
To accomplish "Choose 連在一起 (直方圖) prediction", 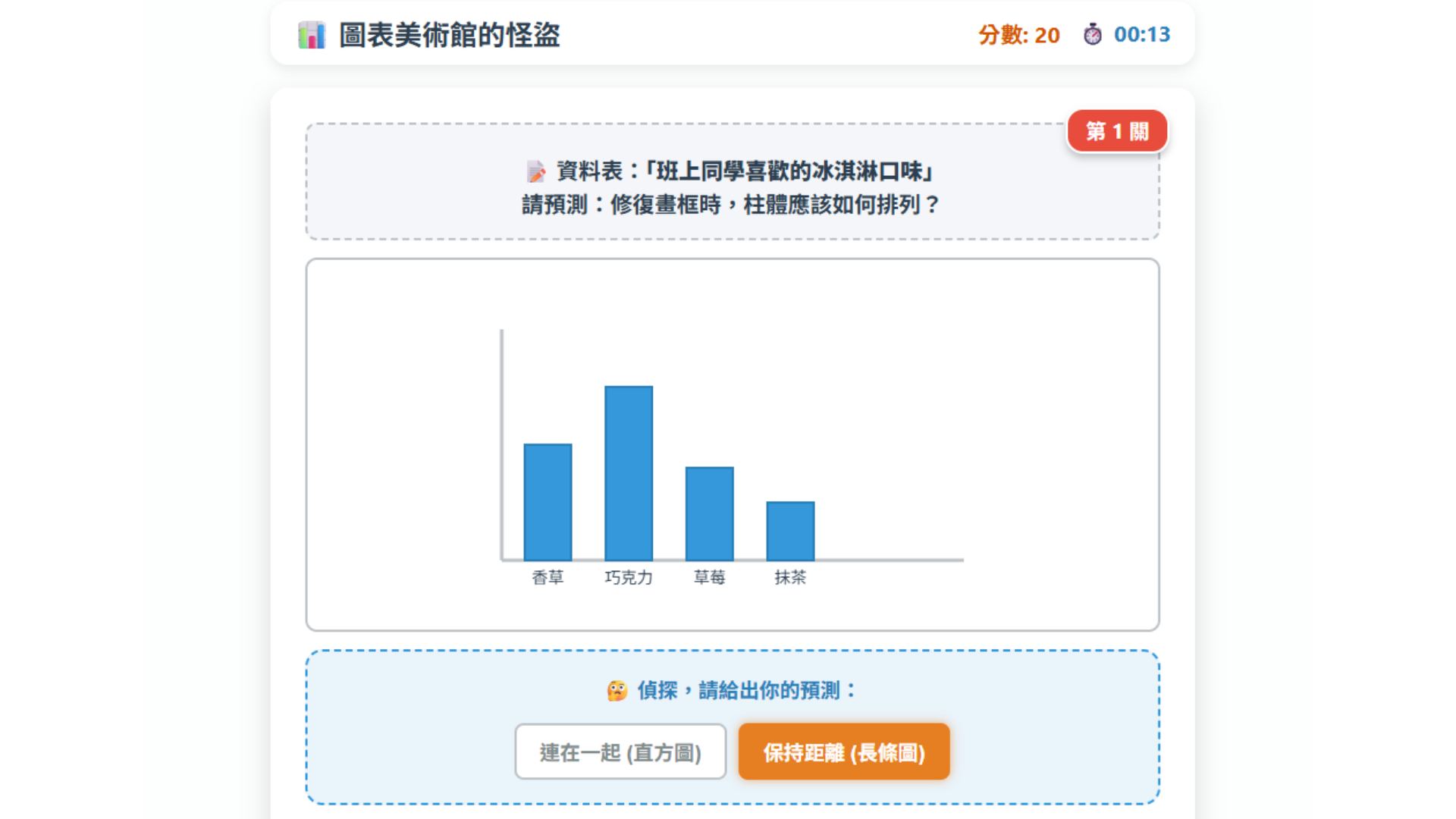I will (620, 752).
